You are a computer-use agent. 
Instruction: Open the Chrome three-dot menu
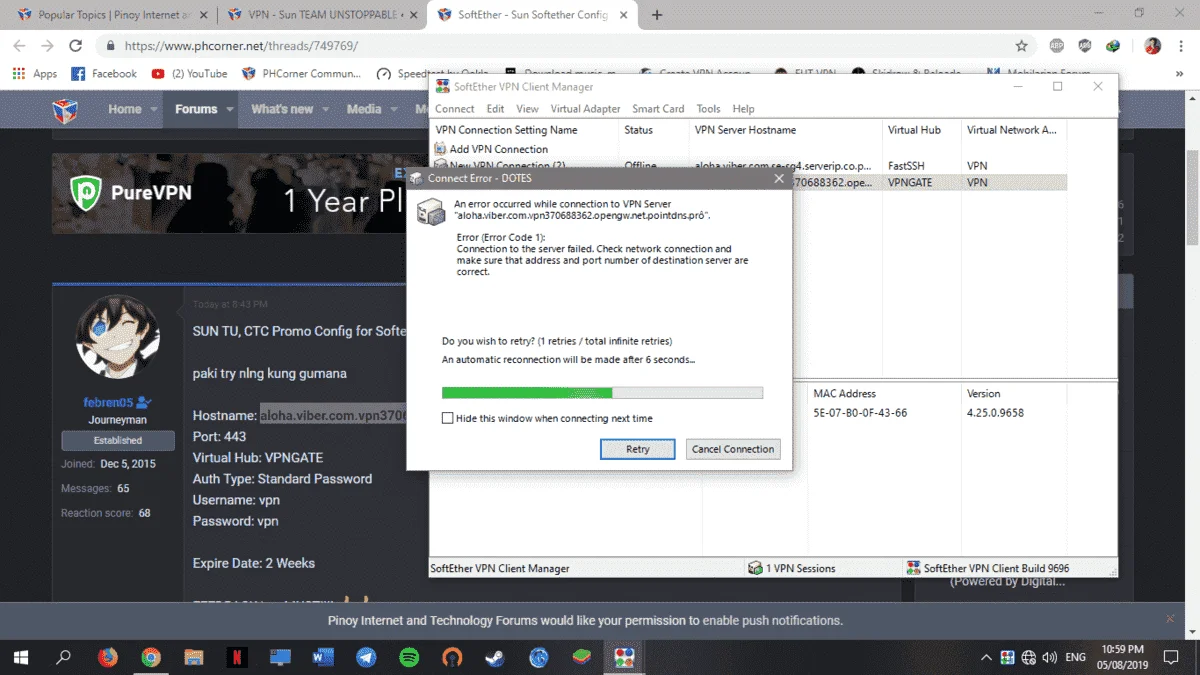[1181, 46]
